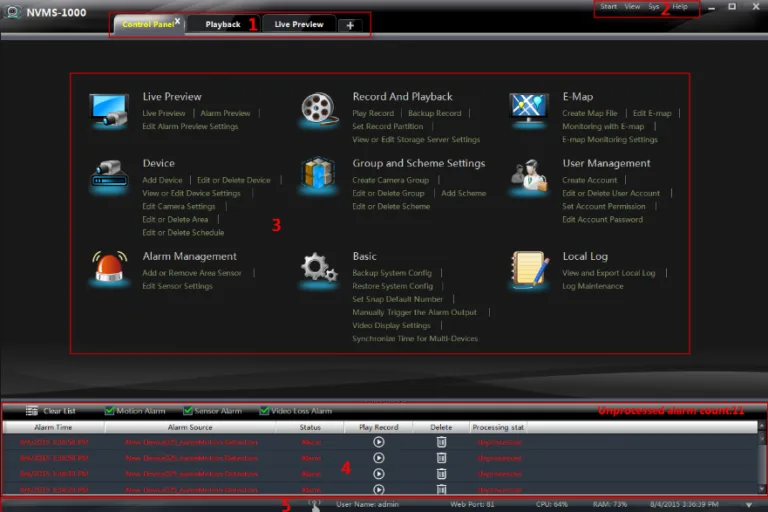Play the record for the first alarm row

click(378, 442)
